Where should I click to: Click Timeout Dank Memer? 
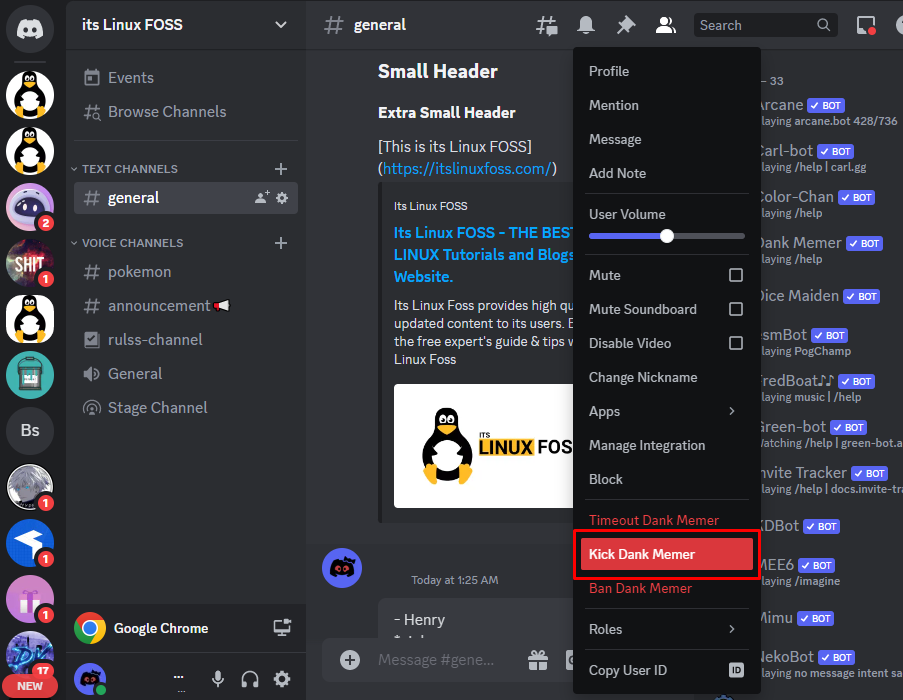[666, 520]
